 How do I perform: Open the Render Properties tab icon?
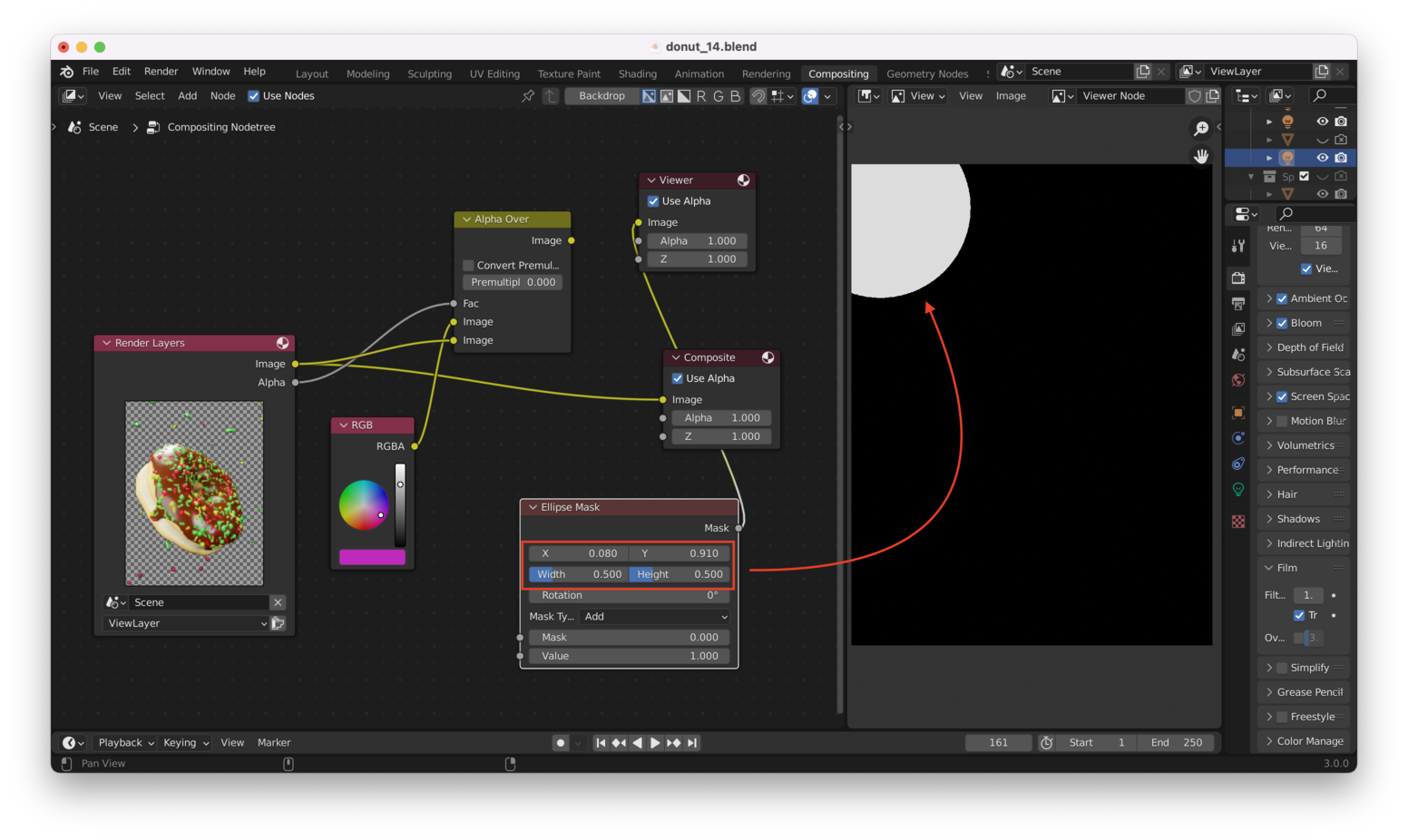pos(1238,278)
